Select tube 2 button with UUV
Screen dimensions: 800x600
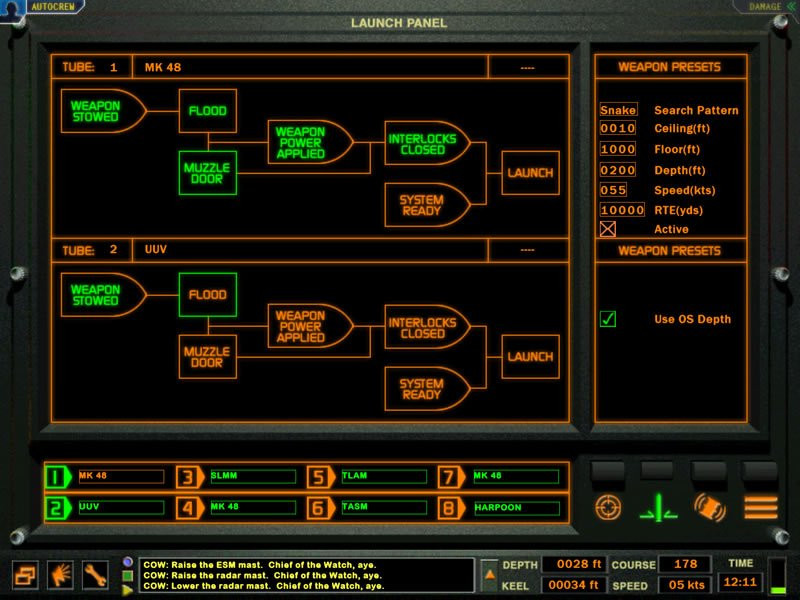click(x=58, y=508)
